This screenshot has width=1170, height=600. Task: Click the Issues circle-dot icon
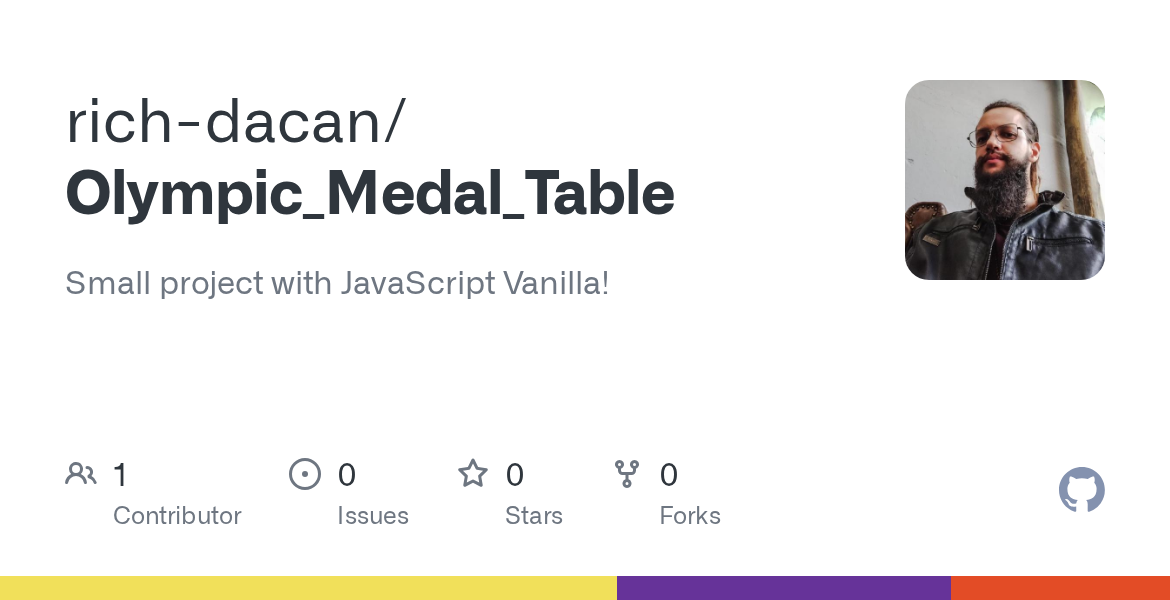[x=305, y=474]
